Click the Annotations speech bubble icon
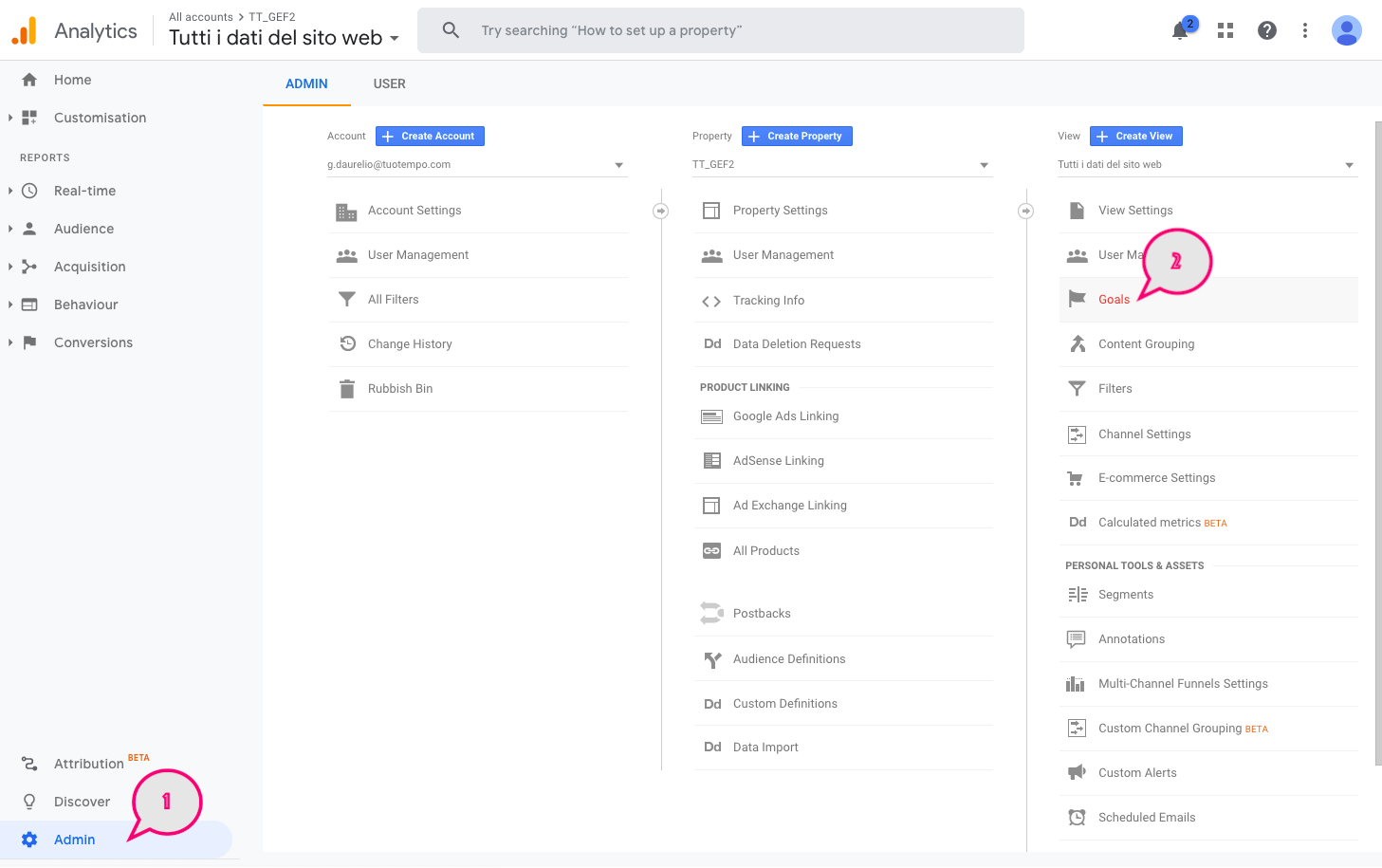 pos(1076,639)
